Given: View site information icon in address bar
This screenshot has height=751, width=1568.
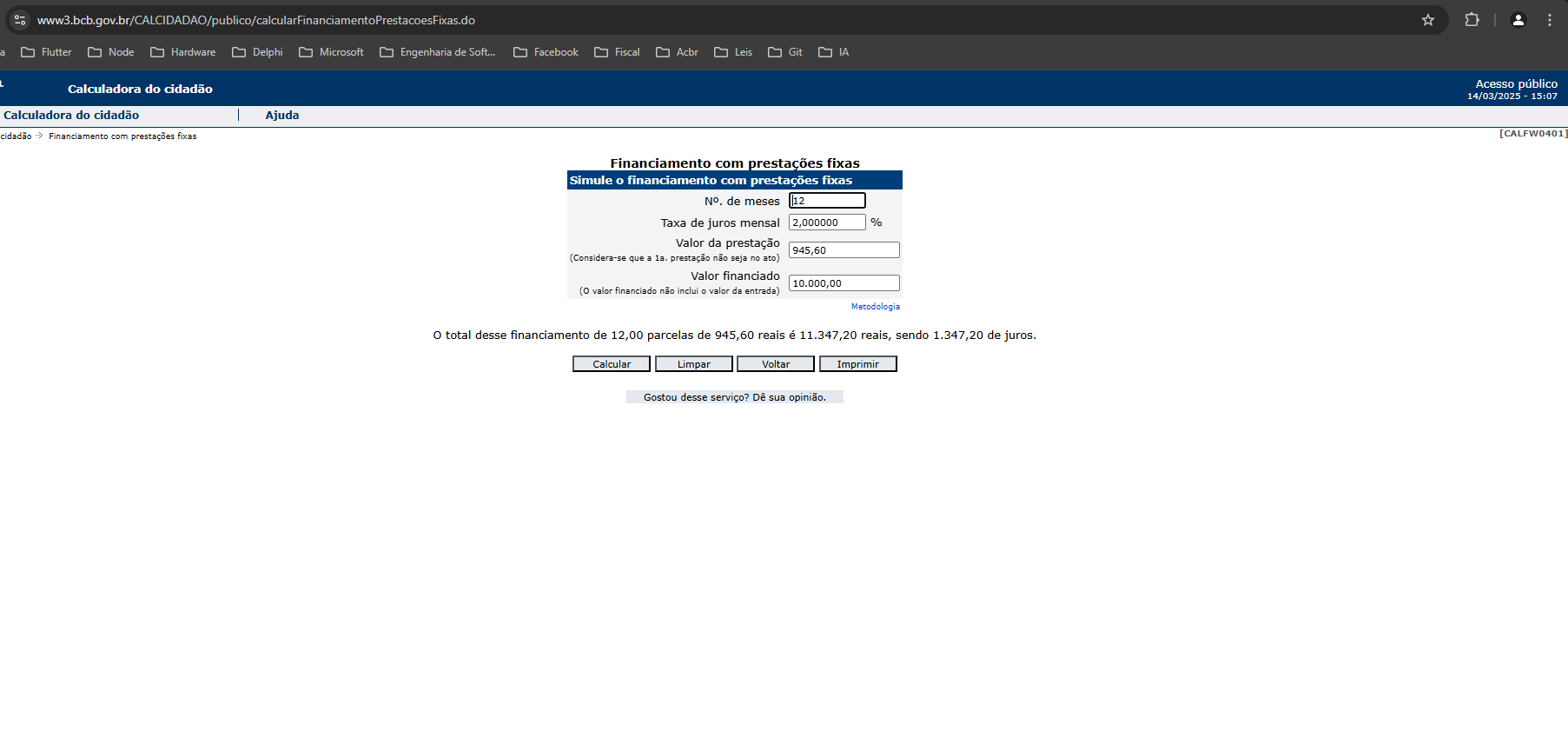Looking at the screenshot, I should pos(19,20).
